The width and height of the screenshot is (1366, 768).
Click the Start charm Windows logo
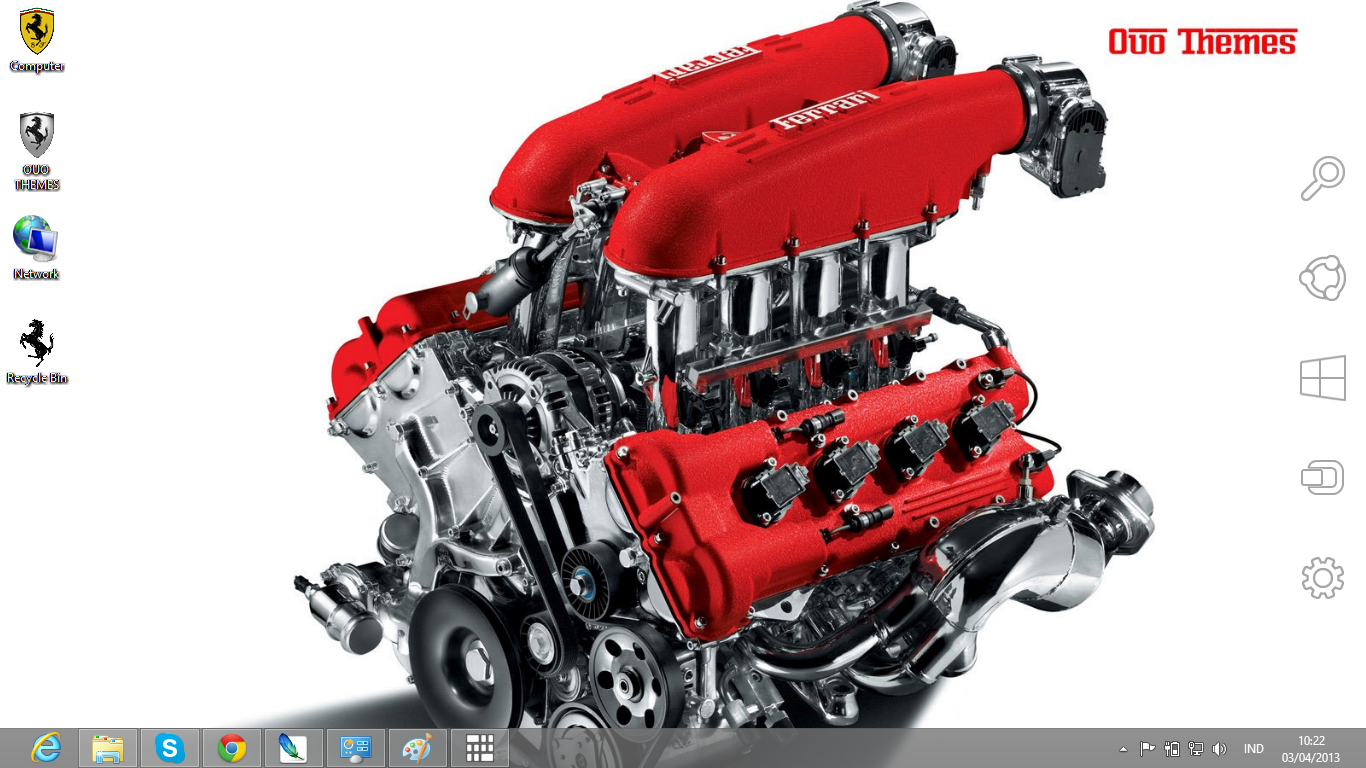point(1322,379)
